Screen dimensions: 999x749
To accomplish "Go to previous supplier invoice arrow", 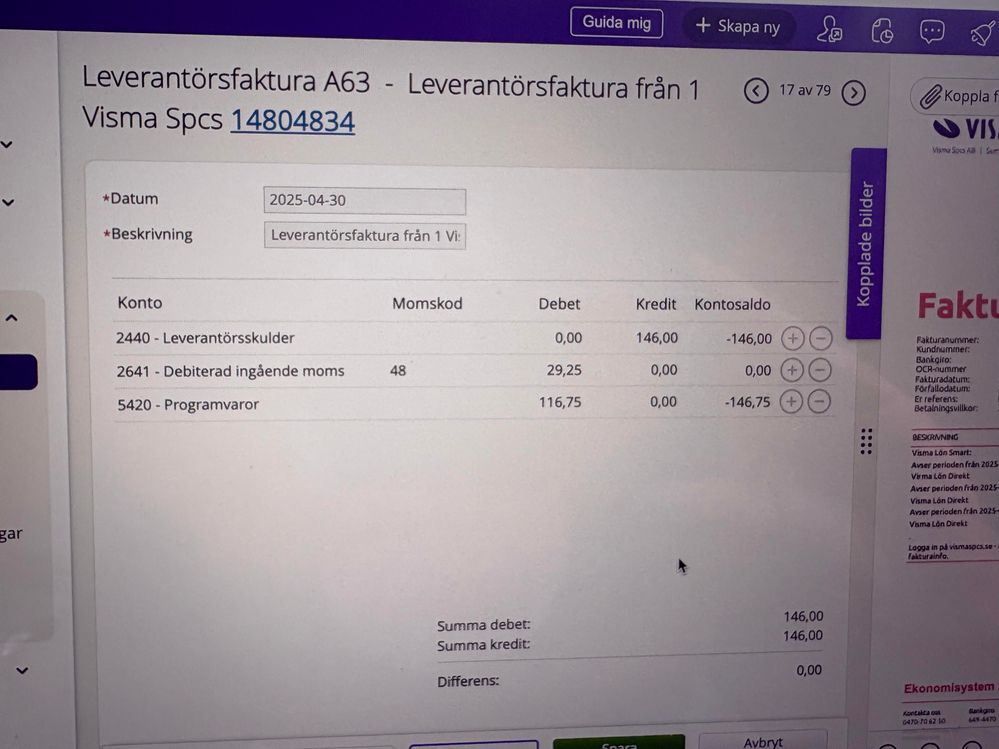I will (756, 92).
